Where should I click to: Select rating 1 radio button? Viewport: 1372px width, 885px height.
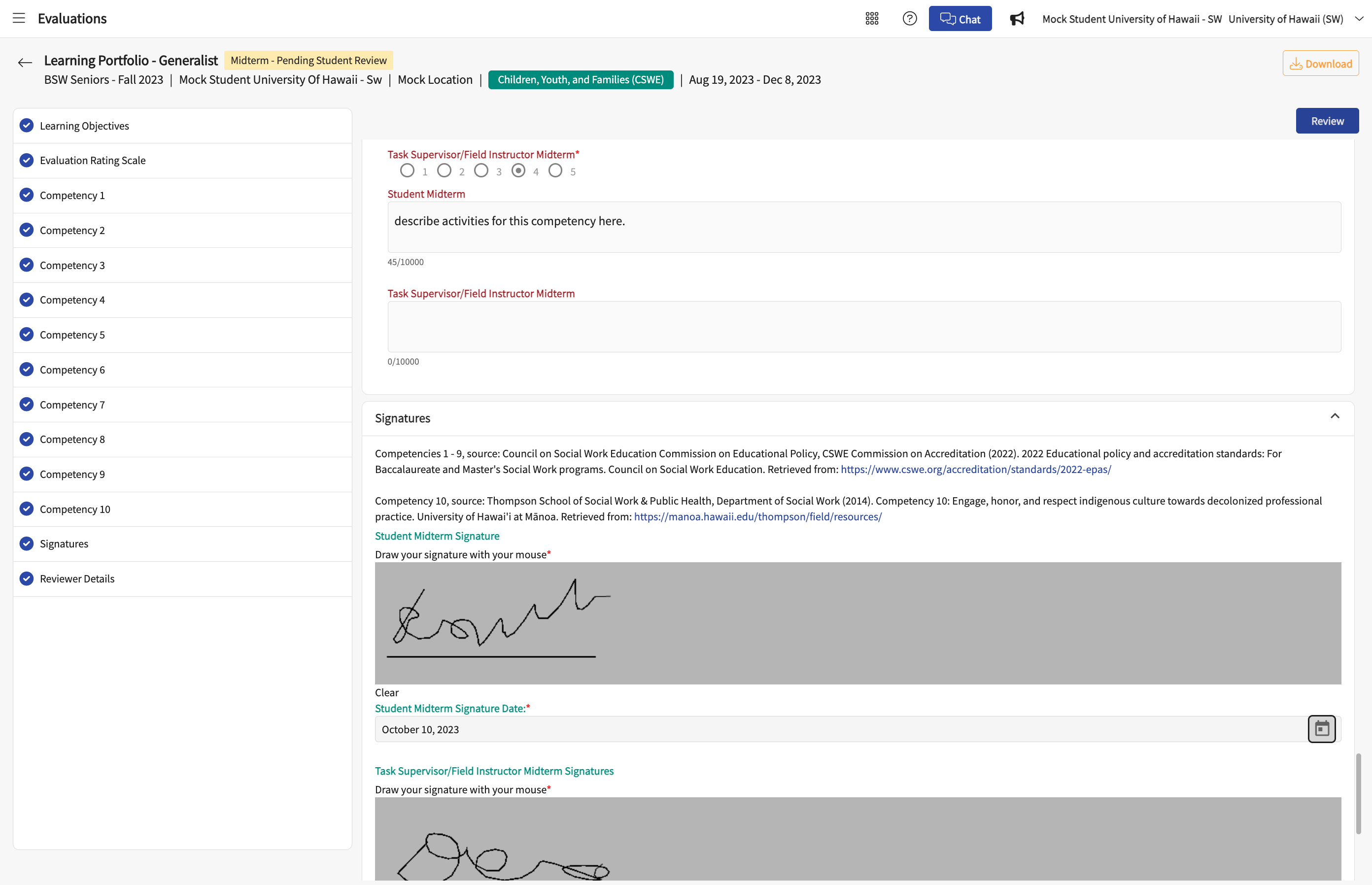pyautogui.click(x=407, y=170)
